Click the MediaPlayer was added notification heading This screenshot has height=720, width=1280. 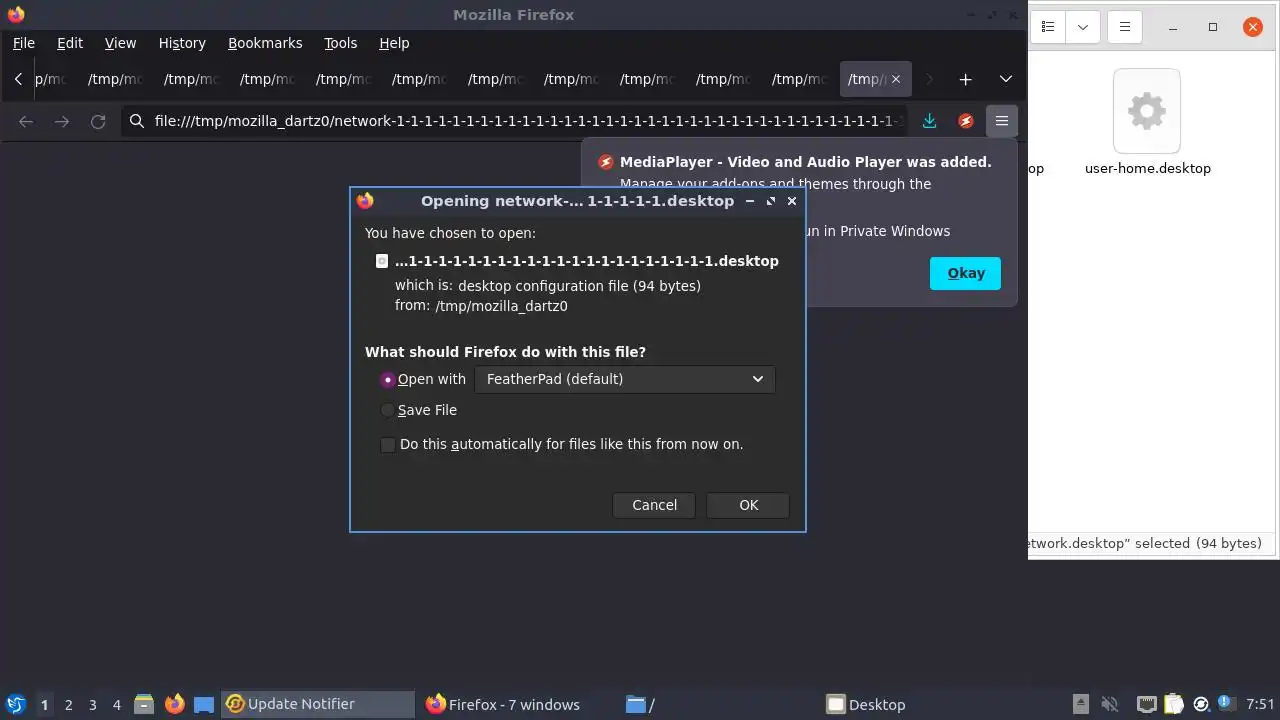tap(805, 162)
